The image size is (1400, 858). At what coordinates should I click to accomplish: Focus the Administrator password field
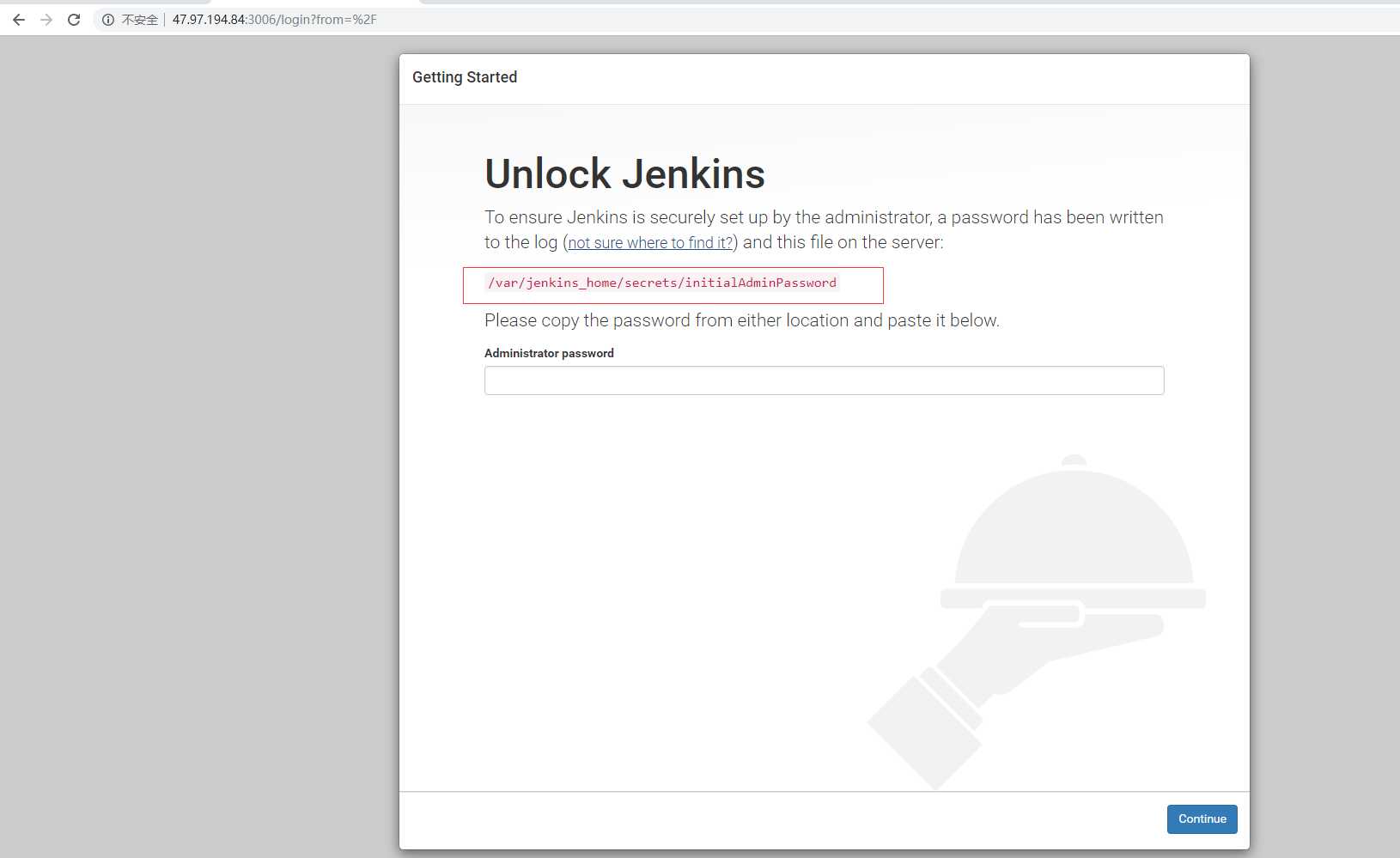824,380
